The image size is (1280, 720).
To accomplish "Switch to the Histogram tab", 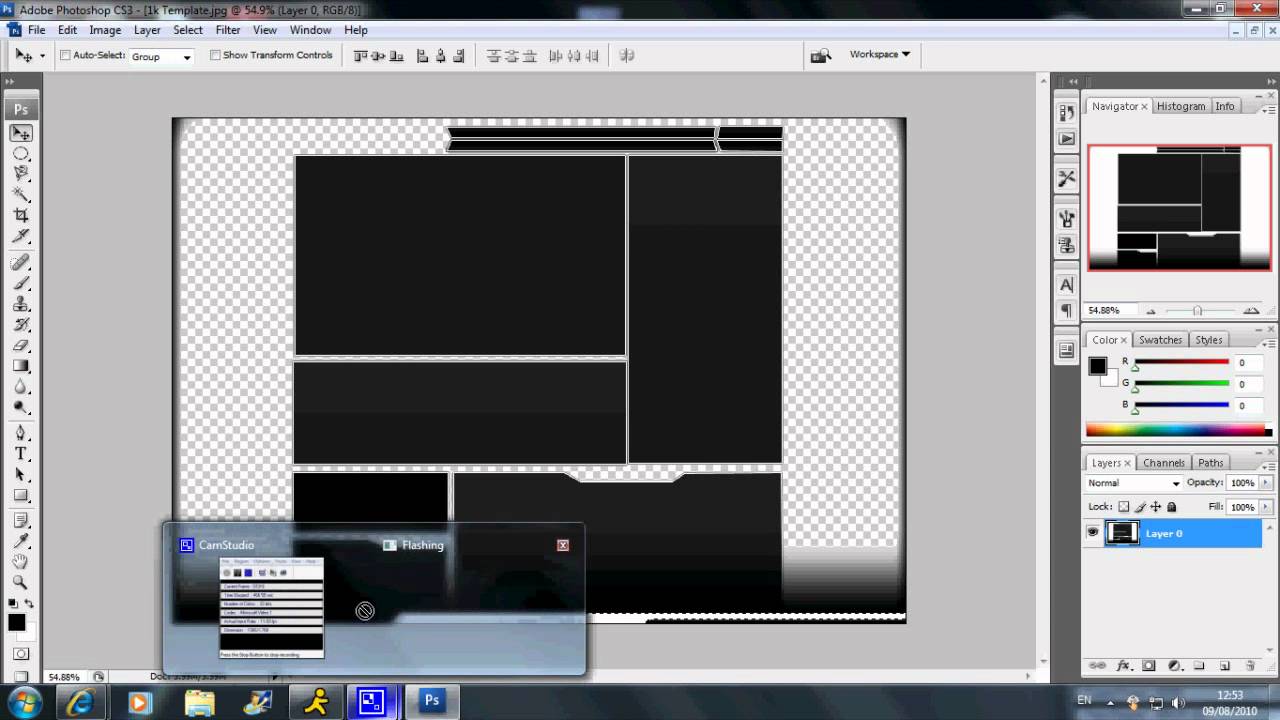I will click(1181, 106).
